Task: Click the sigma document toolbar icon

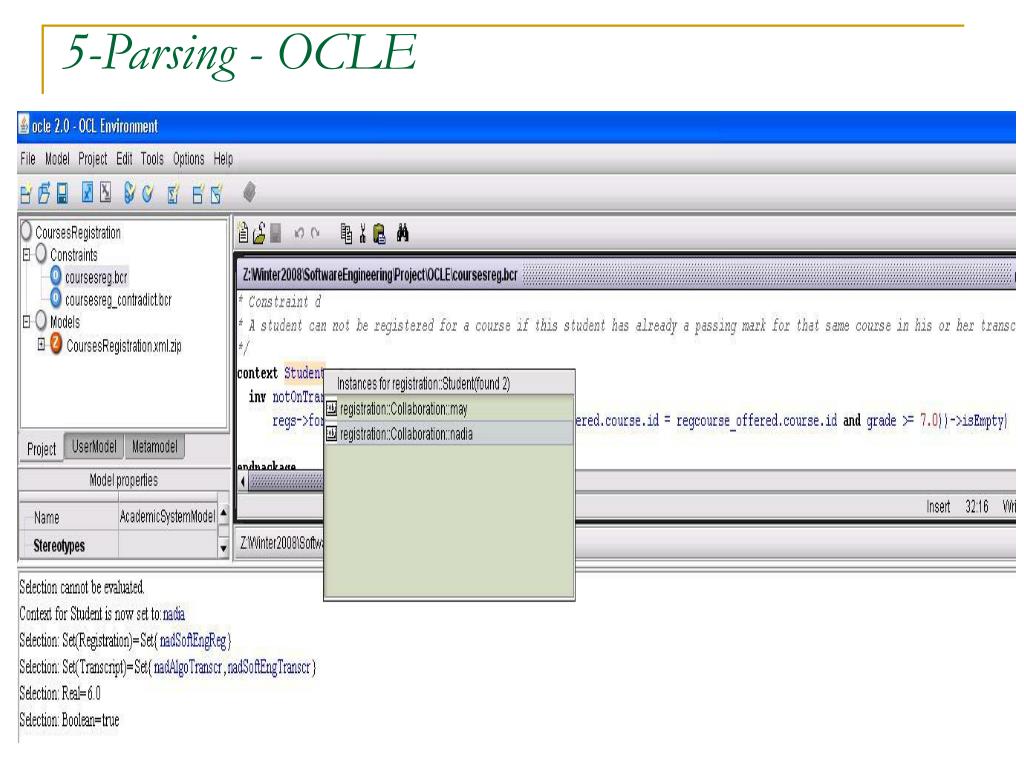Action: pyautogui.click(x=173, y=194)
